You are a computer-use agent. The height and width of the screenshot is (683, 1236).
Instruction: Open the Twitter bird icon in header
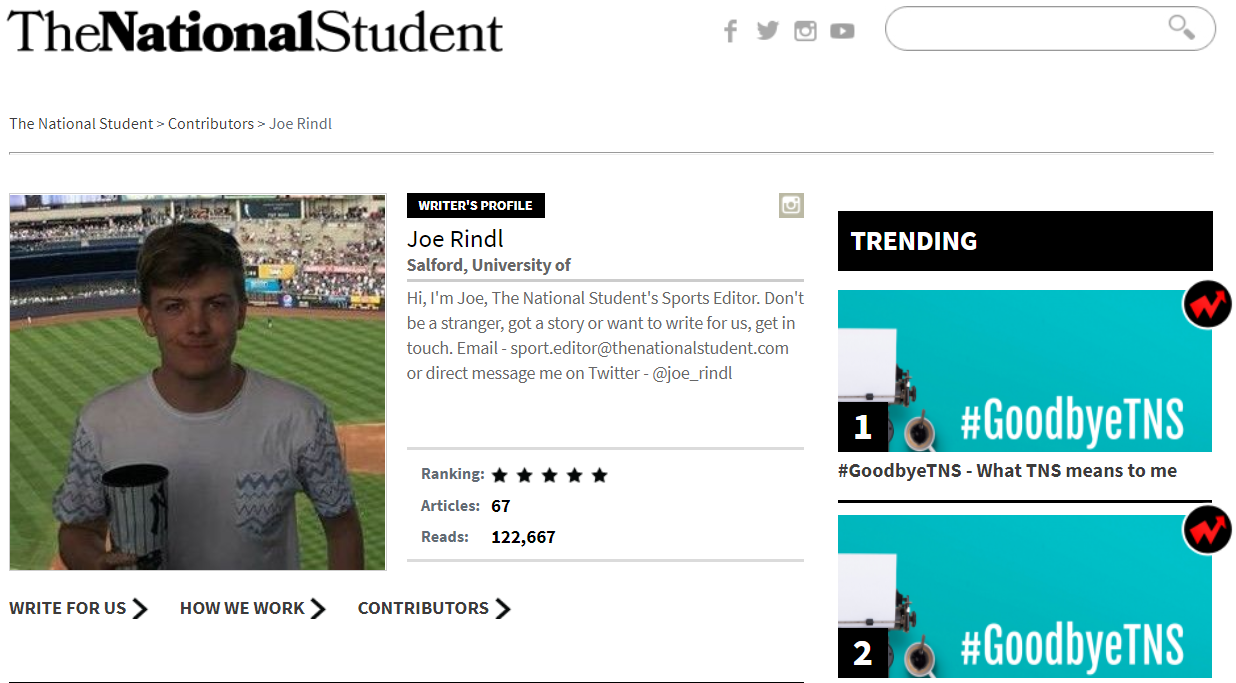coord(767,31)
